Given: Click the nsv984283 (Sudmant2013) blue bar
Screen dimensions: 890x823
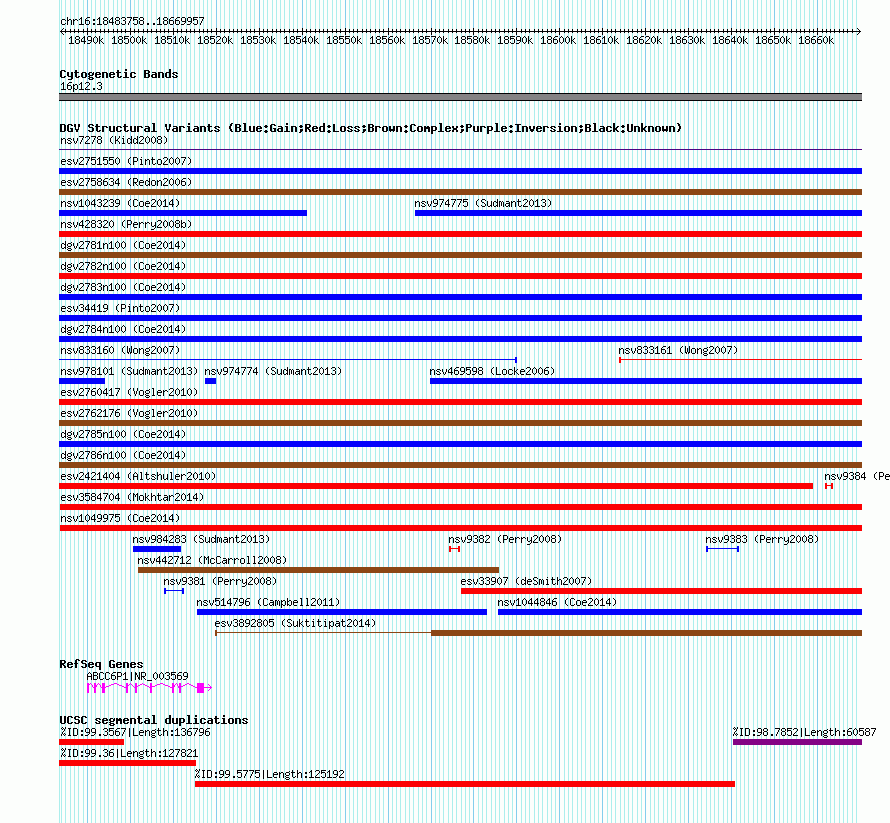Looking at the screenshot, I should tap(157, 549).
